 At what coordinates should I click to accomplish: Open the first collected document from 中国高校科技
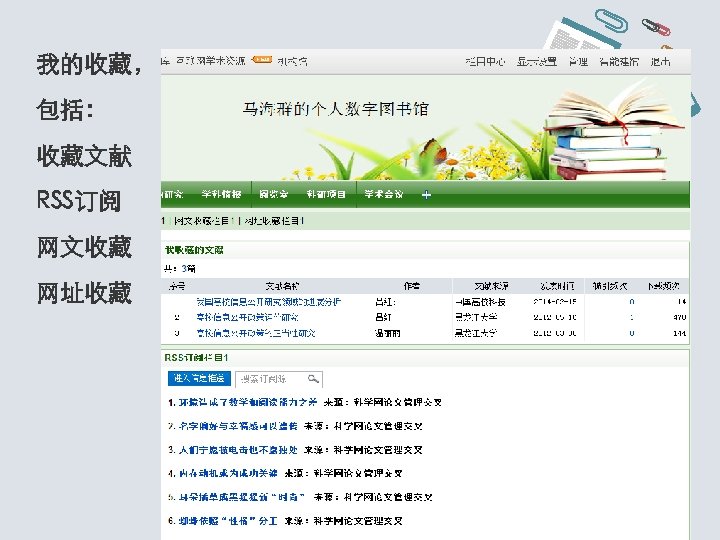[268, 302]
